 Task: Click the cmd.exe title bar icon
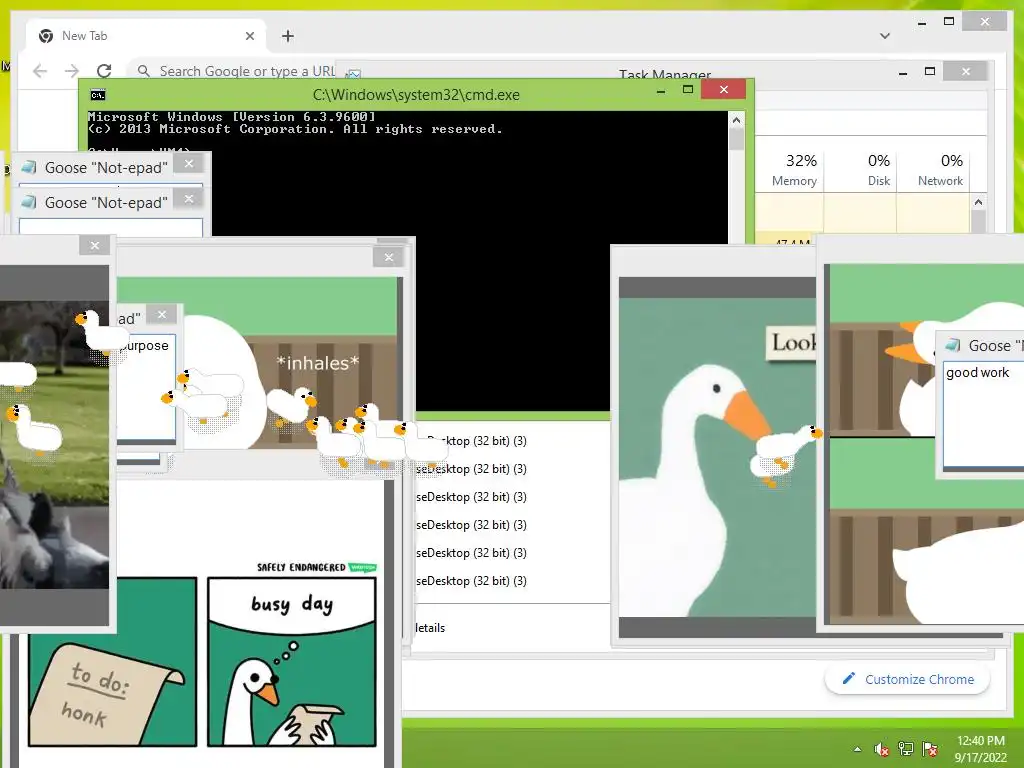98,95
